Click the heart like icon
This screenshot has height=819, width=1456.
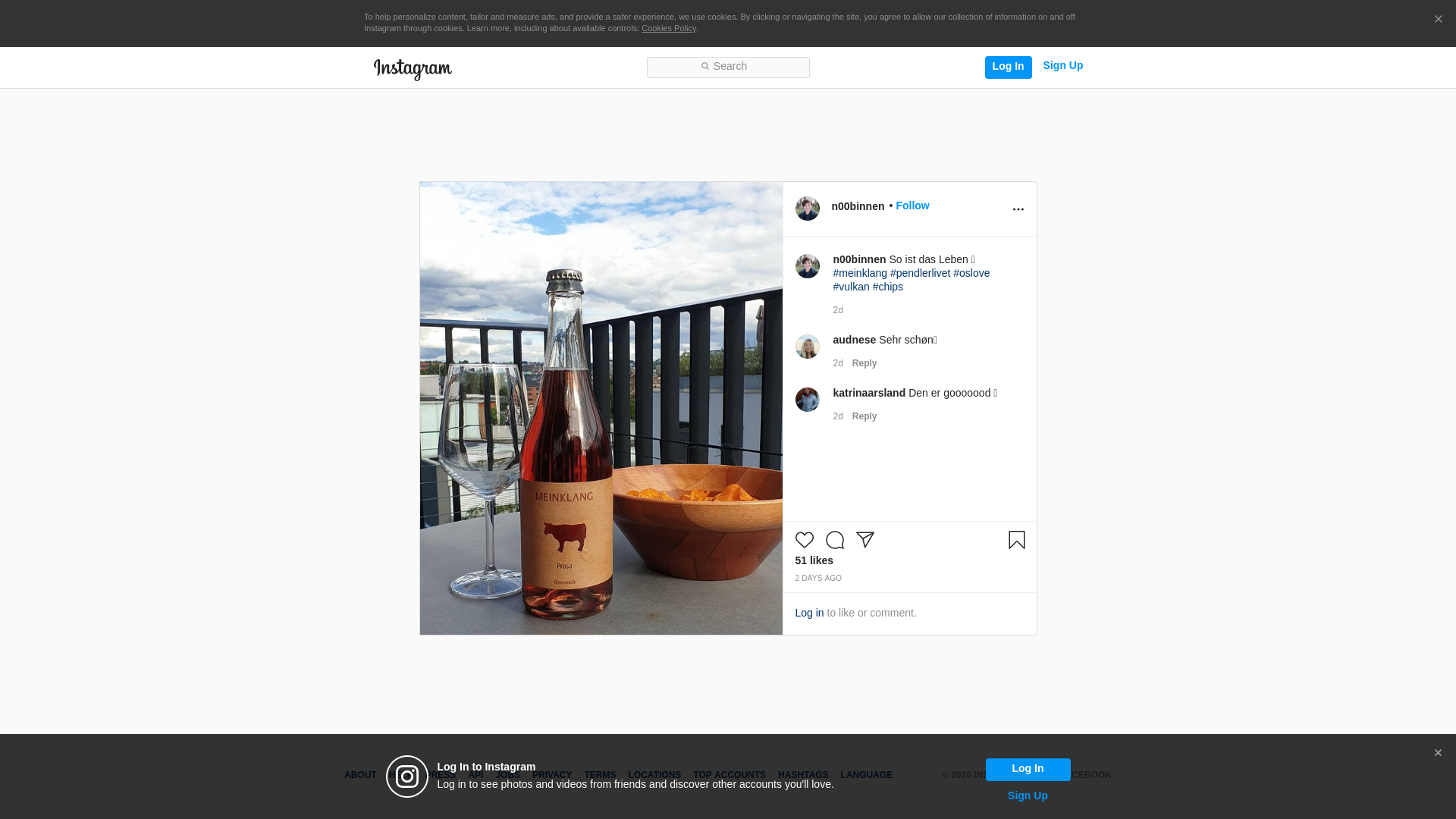pos(804,540)
